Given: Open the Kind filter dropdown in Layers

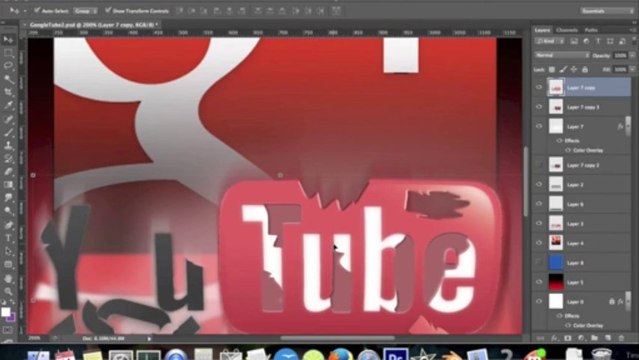Looking at the screenshot, I should click(550, 41).
